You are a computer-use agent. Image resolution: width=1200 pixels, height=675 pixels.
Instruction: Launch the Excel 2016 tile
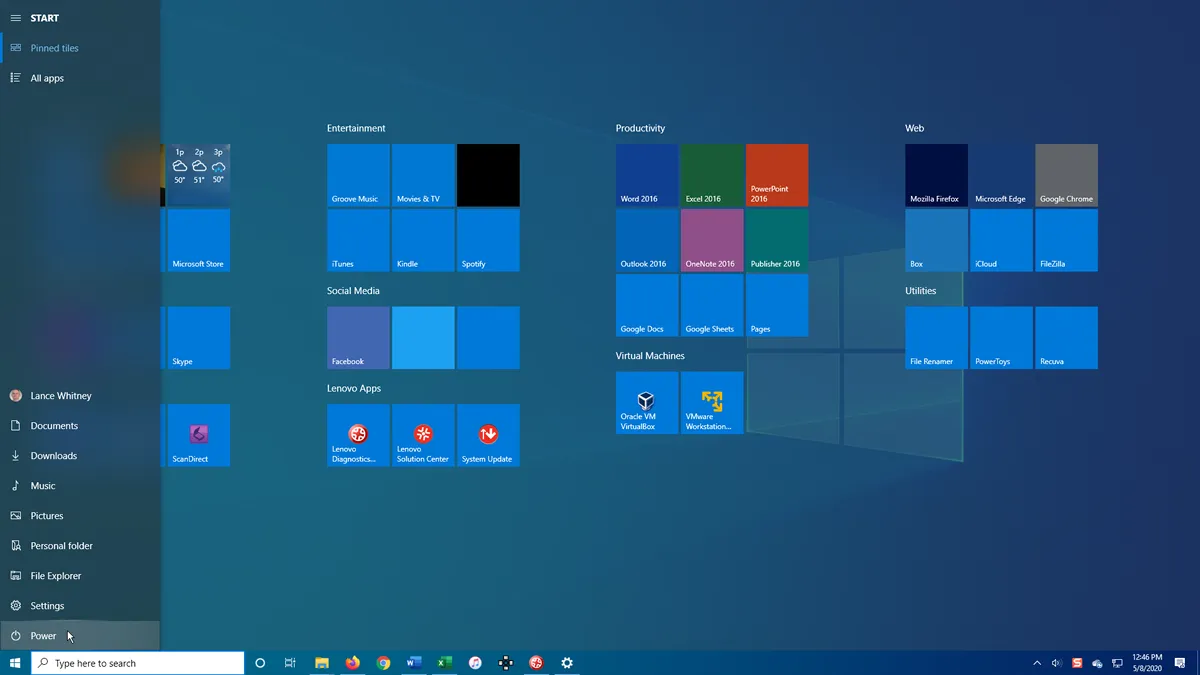coord(712,175)
